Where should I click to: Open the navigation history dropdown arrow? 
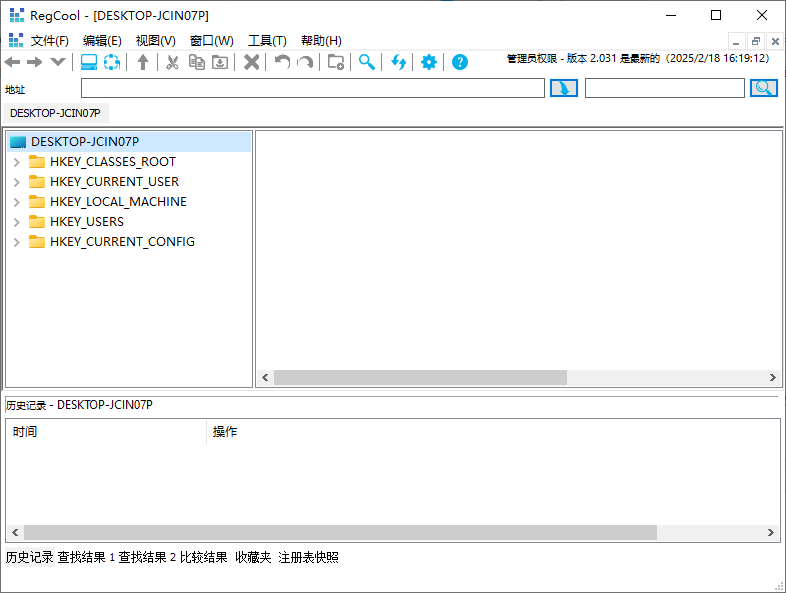[58, 62]
